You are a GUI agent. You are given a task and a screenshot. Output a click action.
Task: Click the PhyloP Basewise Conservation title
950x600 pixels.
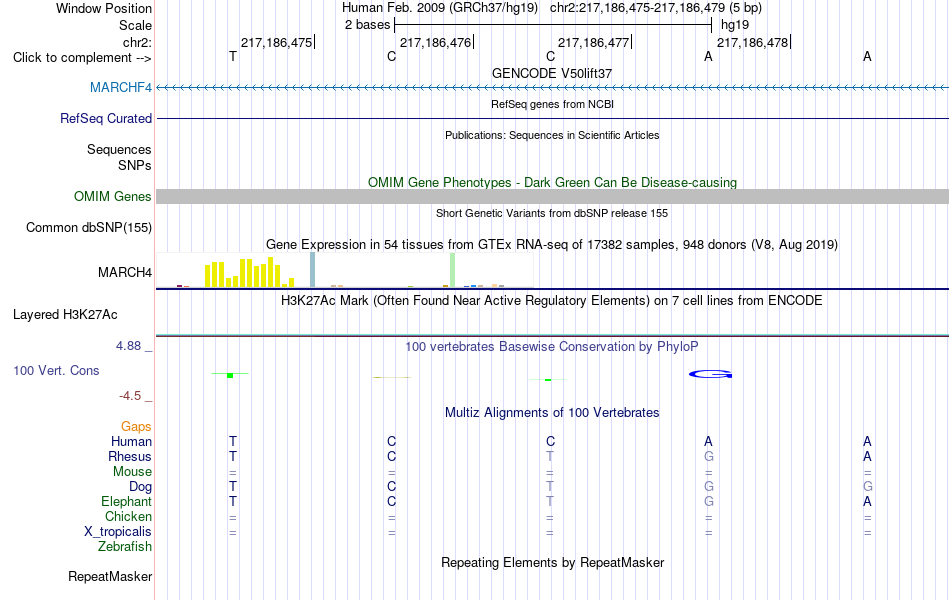[552, 347]
